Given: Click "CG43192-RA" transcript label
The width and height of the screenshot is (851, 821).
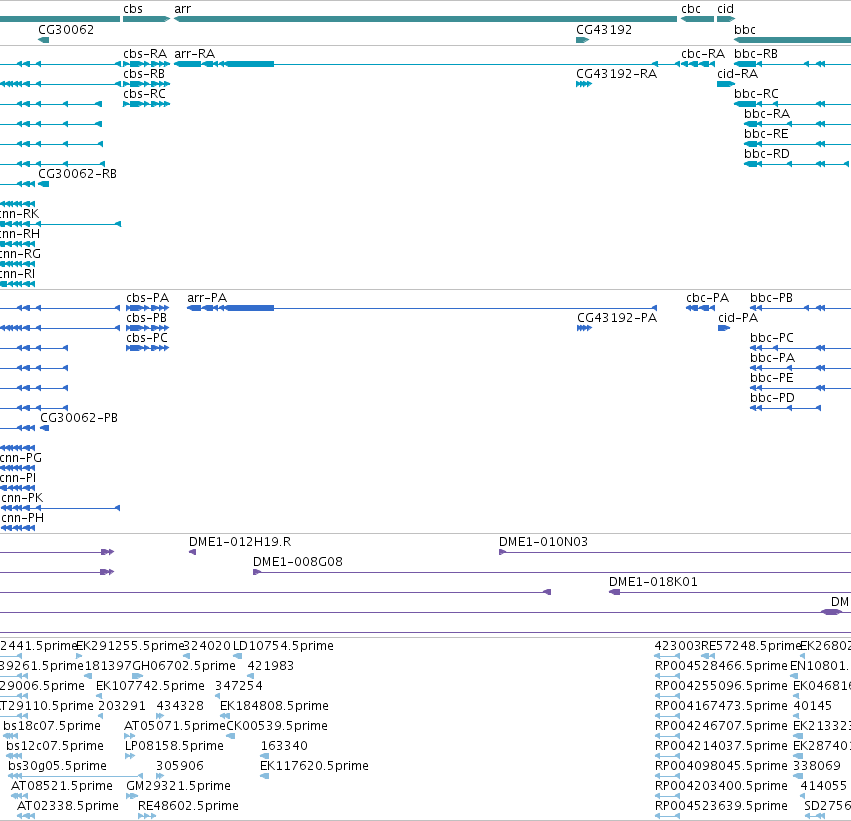Looking at the screenshot, I should pyautogui.click(x=617, y=74).
